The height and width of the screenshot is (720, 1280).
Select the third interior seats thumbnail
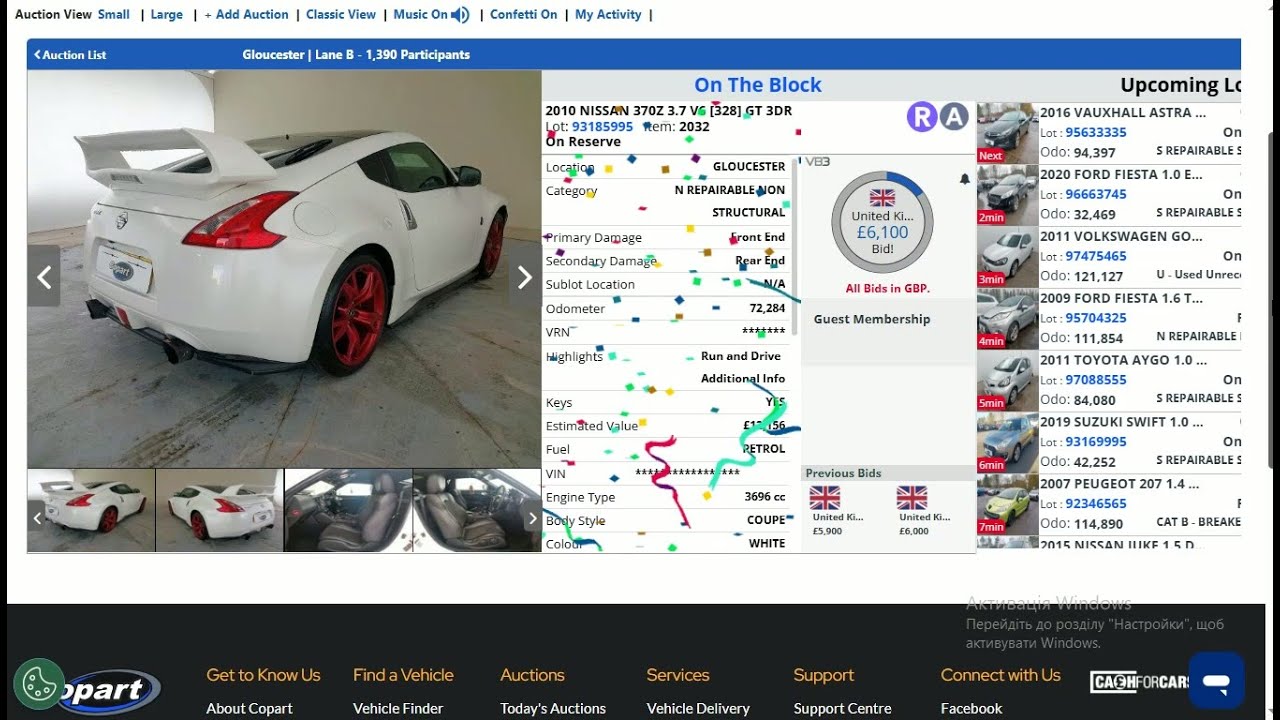pos(348,510)
